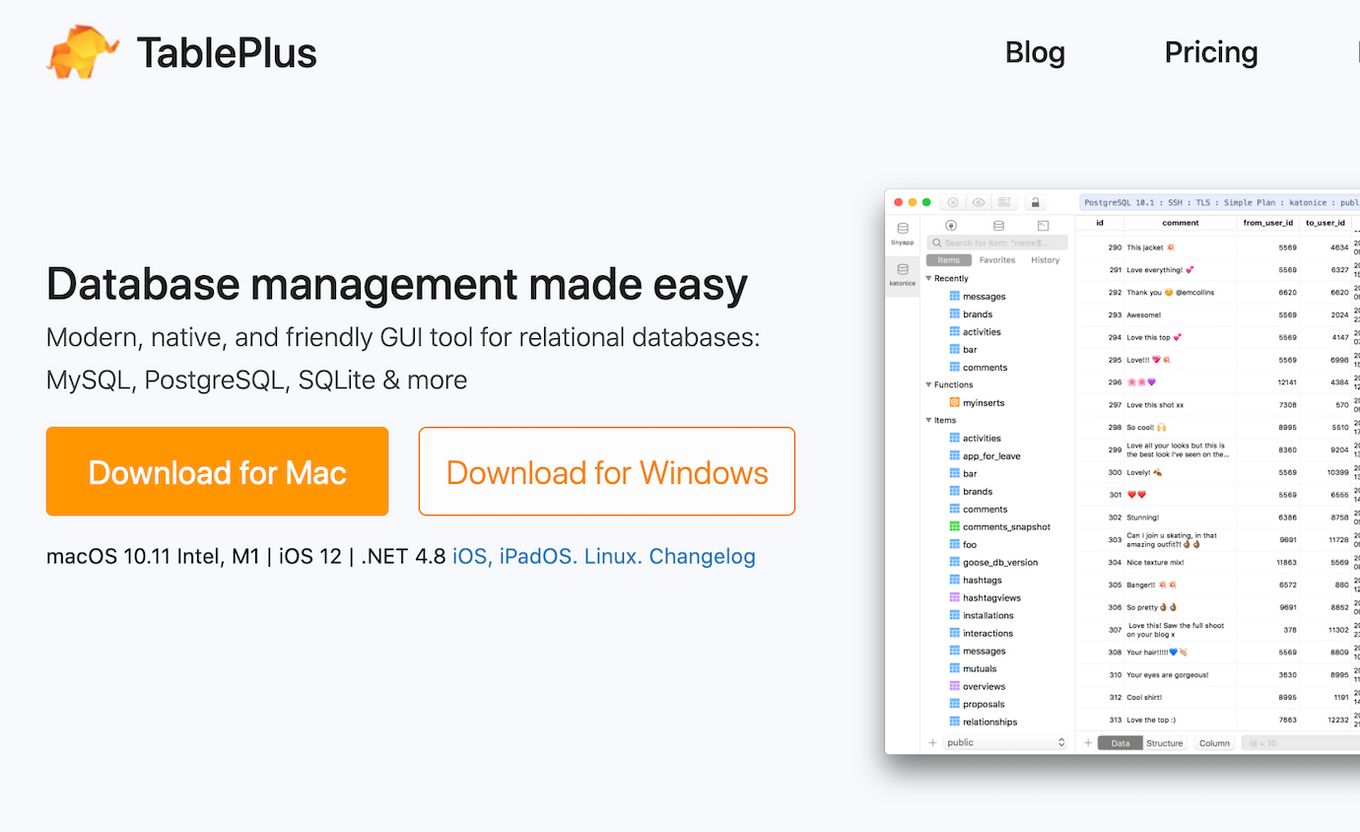Switch to the Structure tab
1360x832 pixels.
(1165, 743)
